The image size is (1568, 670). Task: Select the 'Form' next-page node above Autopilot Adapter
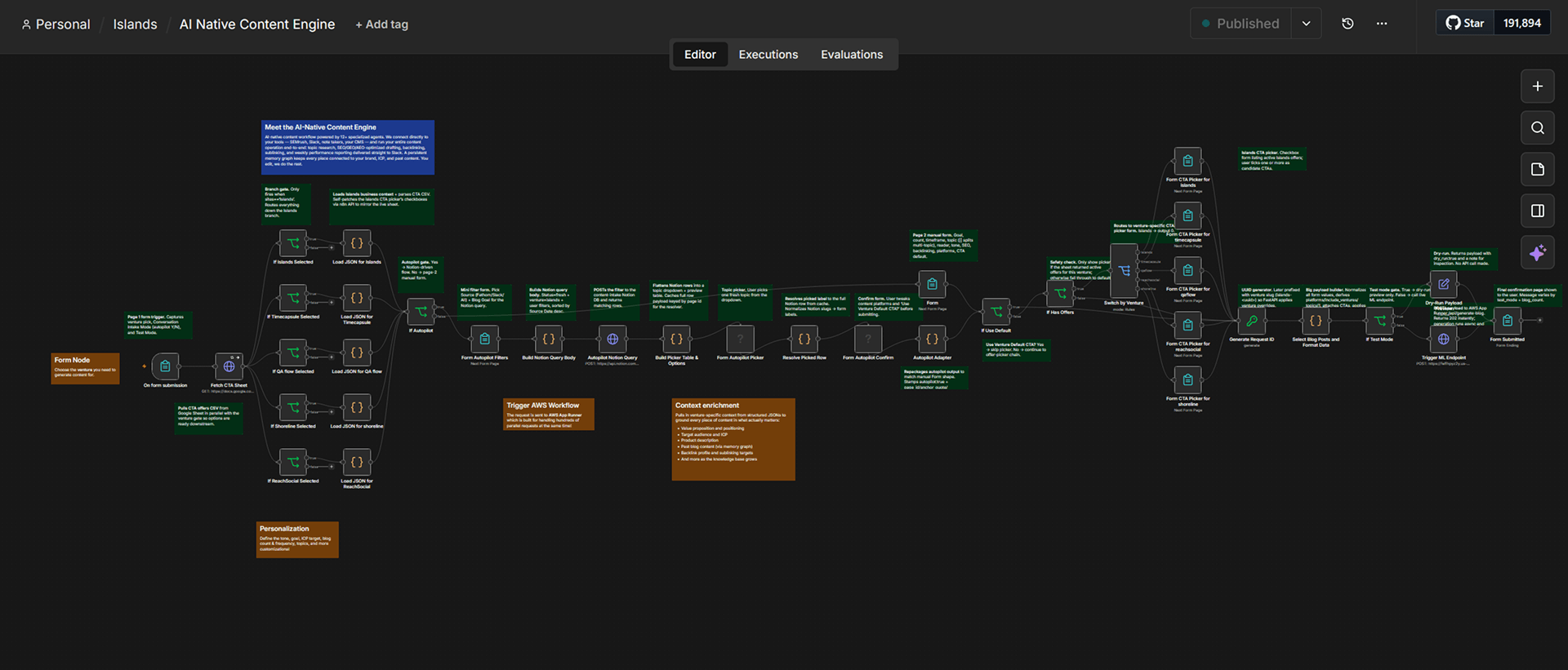click(932, 284)
